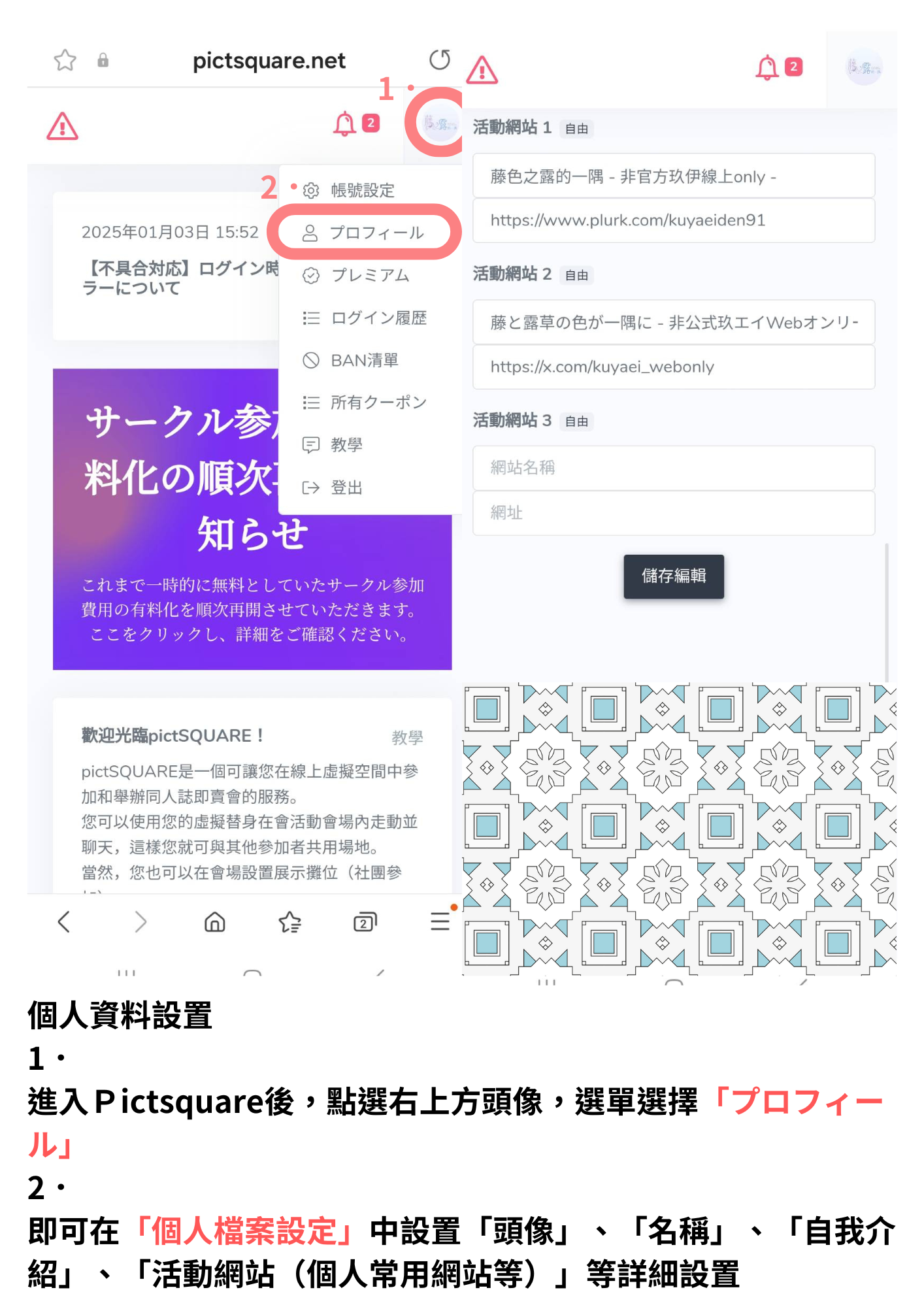Tap the warning triangle icon beside the refresh button
This screenshot has width=924, height=1307.
click(482, 70)
